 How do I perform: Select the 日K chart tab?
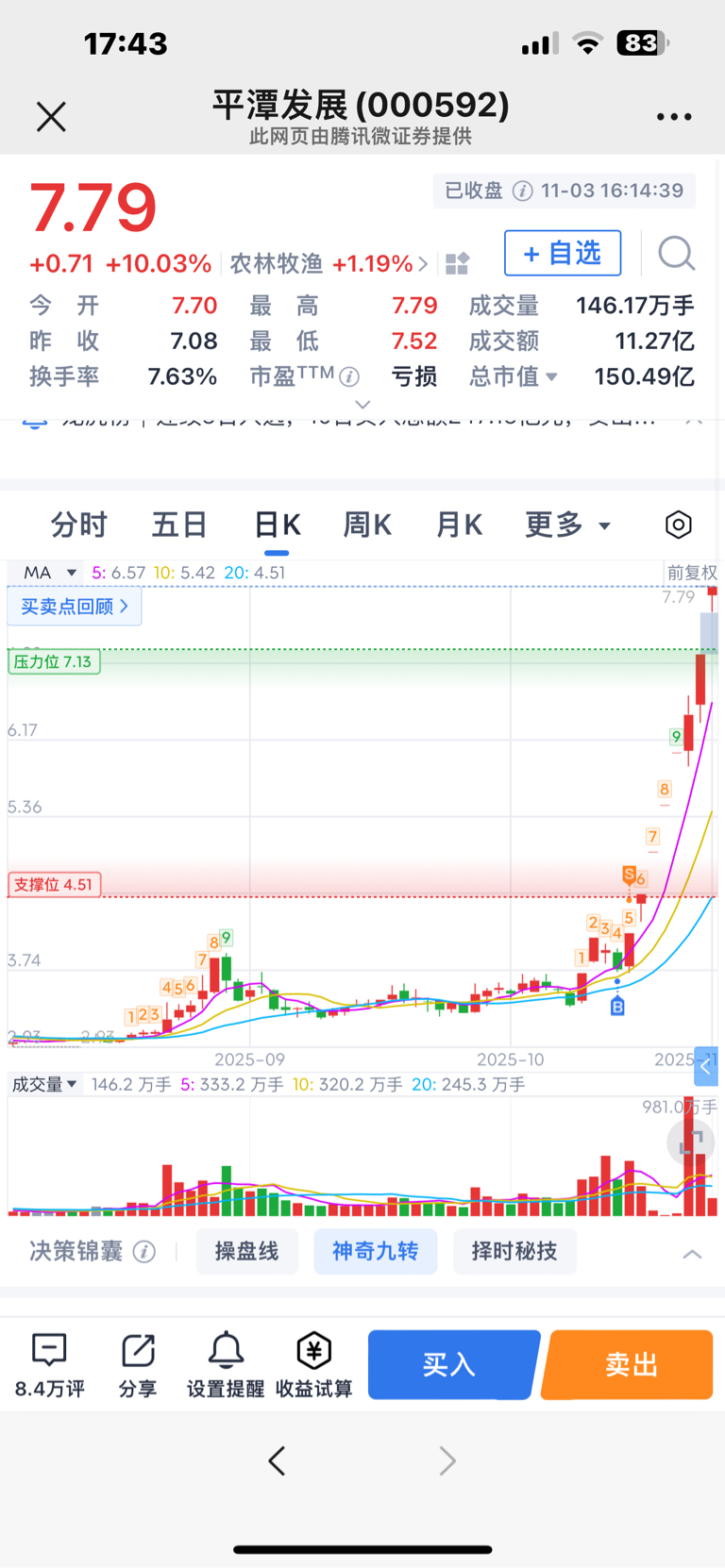(x=277, y=525)
